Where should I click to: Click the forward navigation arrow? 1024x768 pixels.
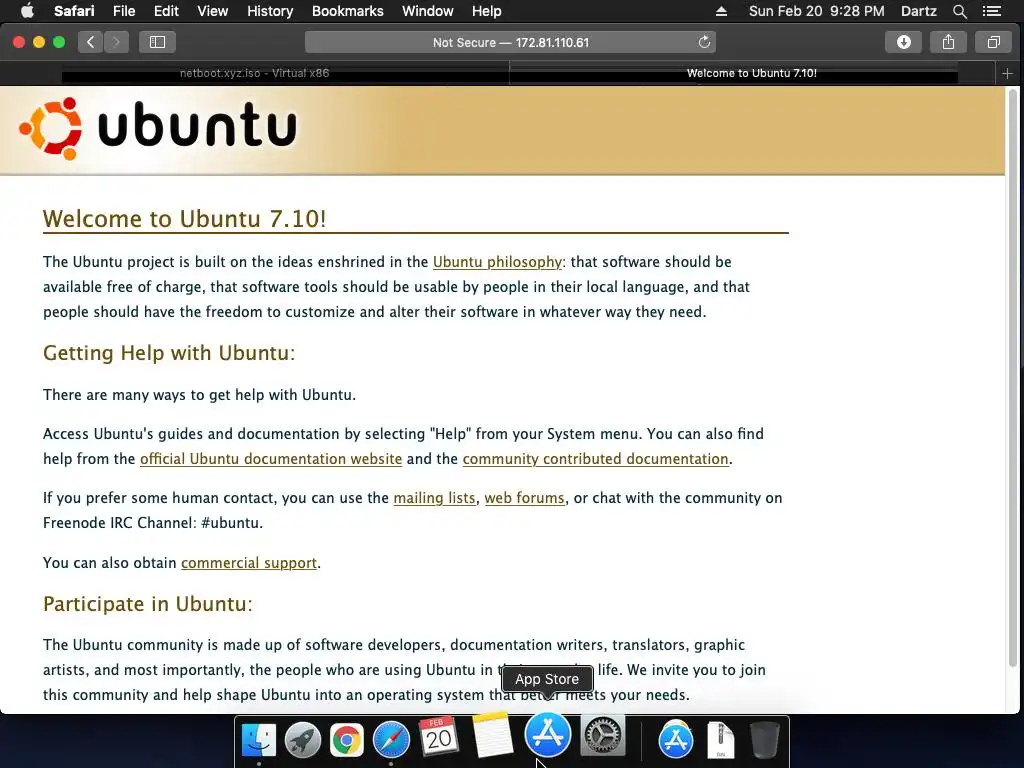(x=116, y=42)
